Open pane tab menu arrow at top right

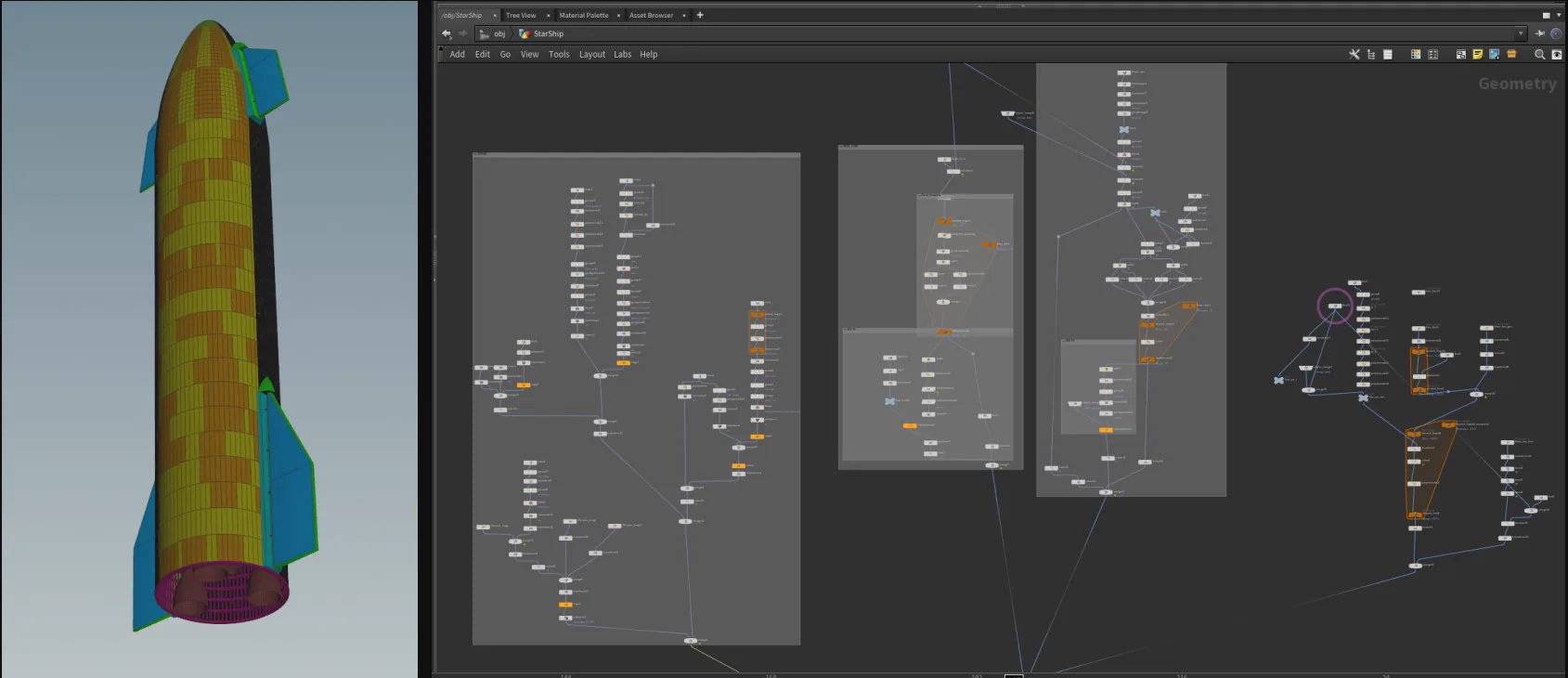pyautogui.click(x=1559, y=15)
